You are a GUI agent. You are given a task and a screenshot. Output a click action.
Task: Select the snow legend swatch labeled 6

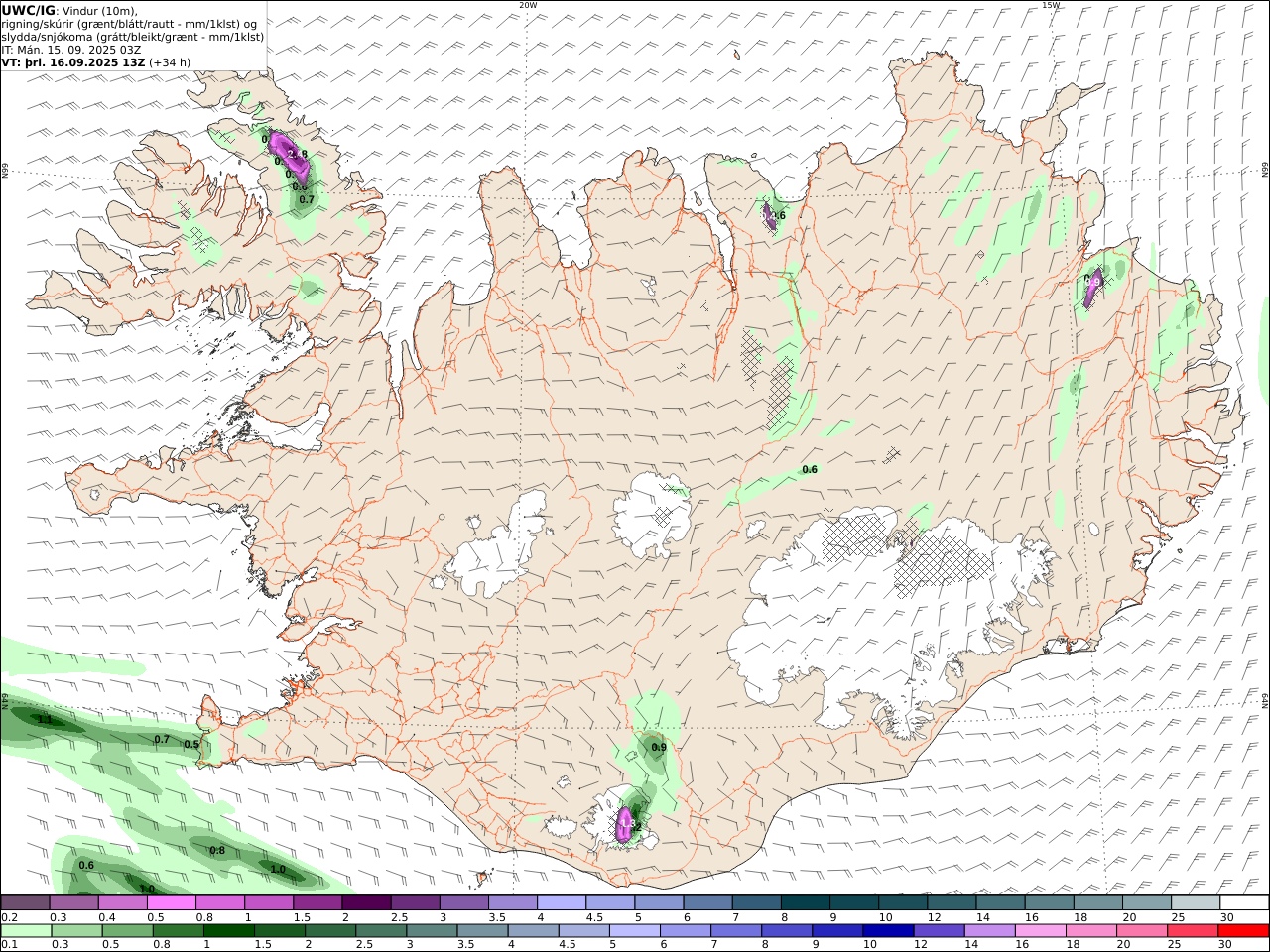(706, 903)
